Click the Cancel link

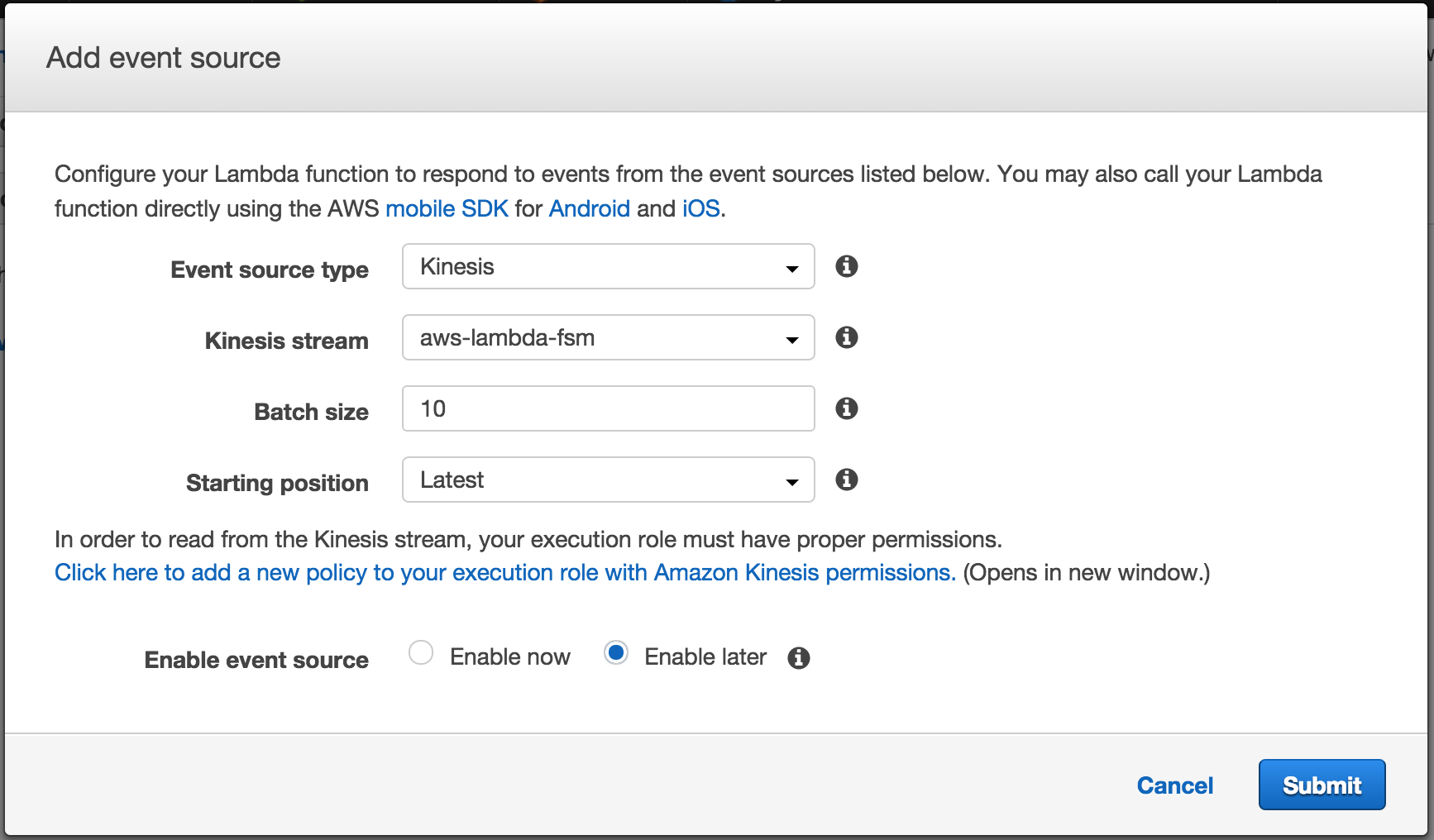click(1175, 785)
